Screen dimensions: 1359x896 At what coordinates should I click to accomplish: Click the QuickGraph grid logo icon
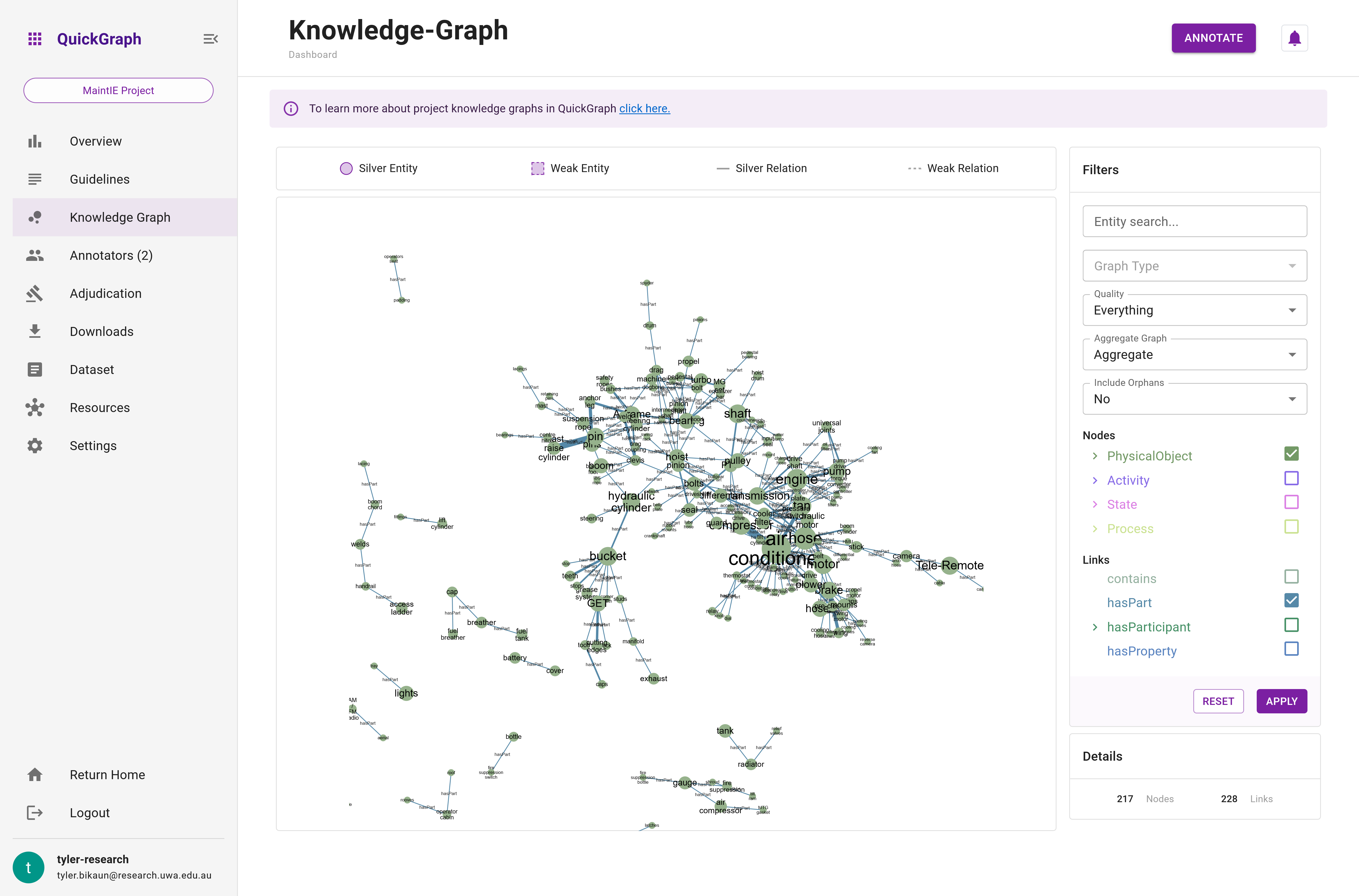coord(35,38)
